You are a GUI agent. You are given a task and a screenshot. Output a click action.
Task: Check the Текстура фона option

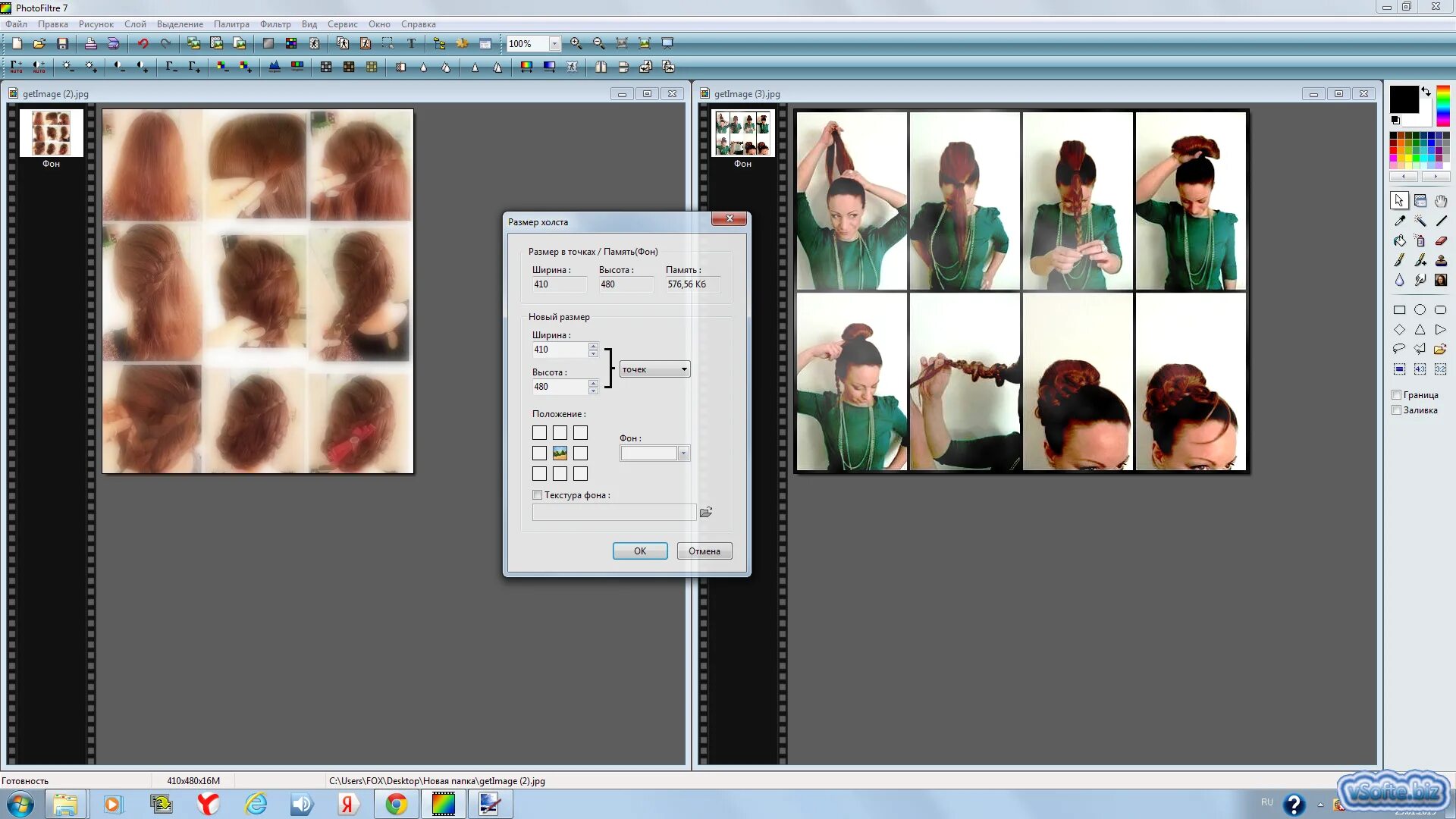pyautogui.click(x=538, y=495)
